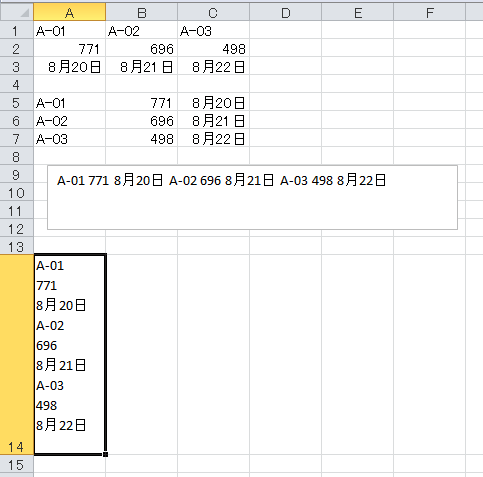The height and width of the screenshot is (477, 483).
Task: Click the text box with combined data
Action: click(252, 197)
